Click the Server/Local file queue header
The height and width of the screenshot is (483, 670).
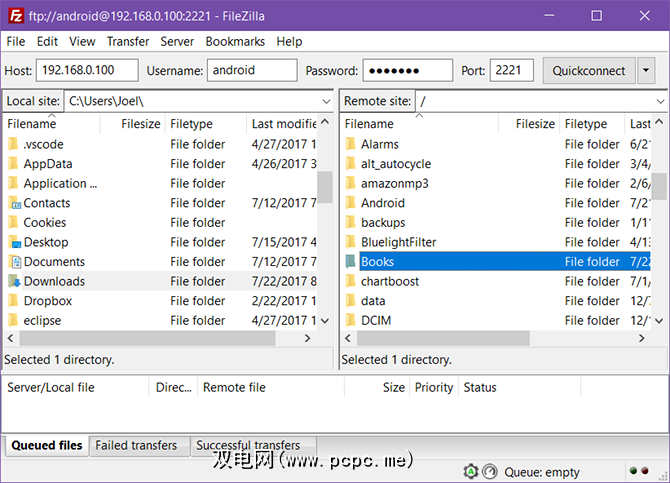click(x=76, y=387)
